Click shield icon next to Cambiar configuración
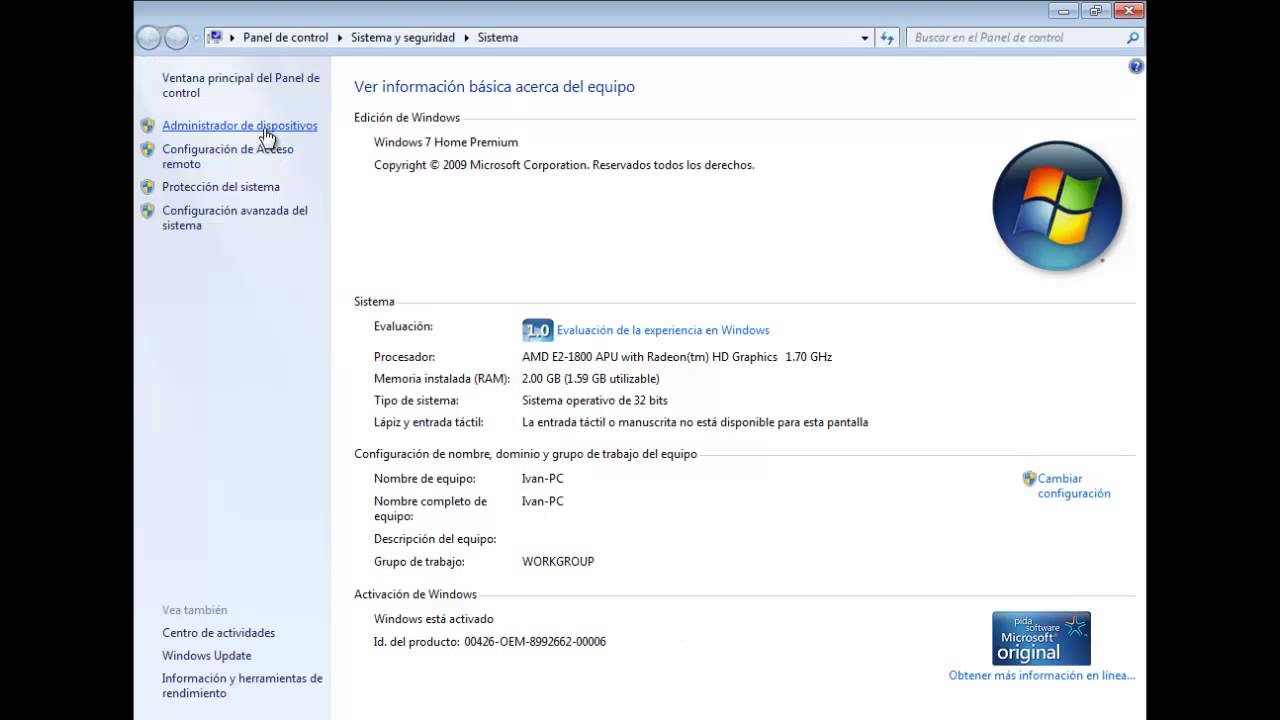The width and height of the screenshot is (1280, 720). point(1029,479)
